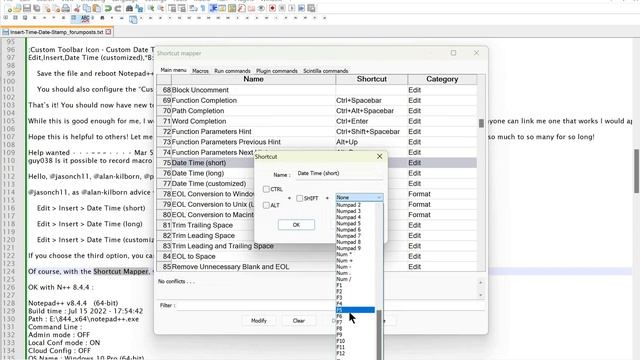This screenshot has width=640, height=360.
Task: Click the Redo arrow icon
Action: tap(118, 8)
